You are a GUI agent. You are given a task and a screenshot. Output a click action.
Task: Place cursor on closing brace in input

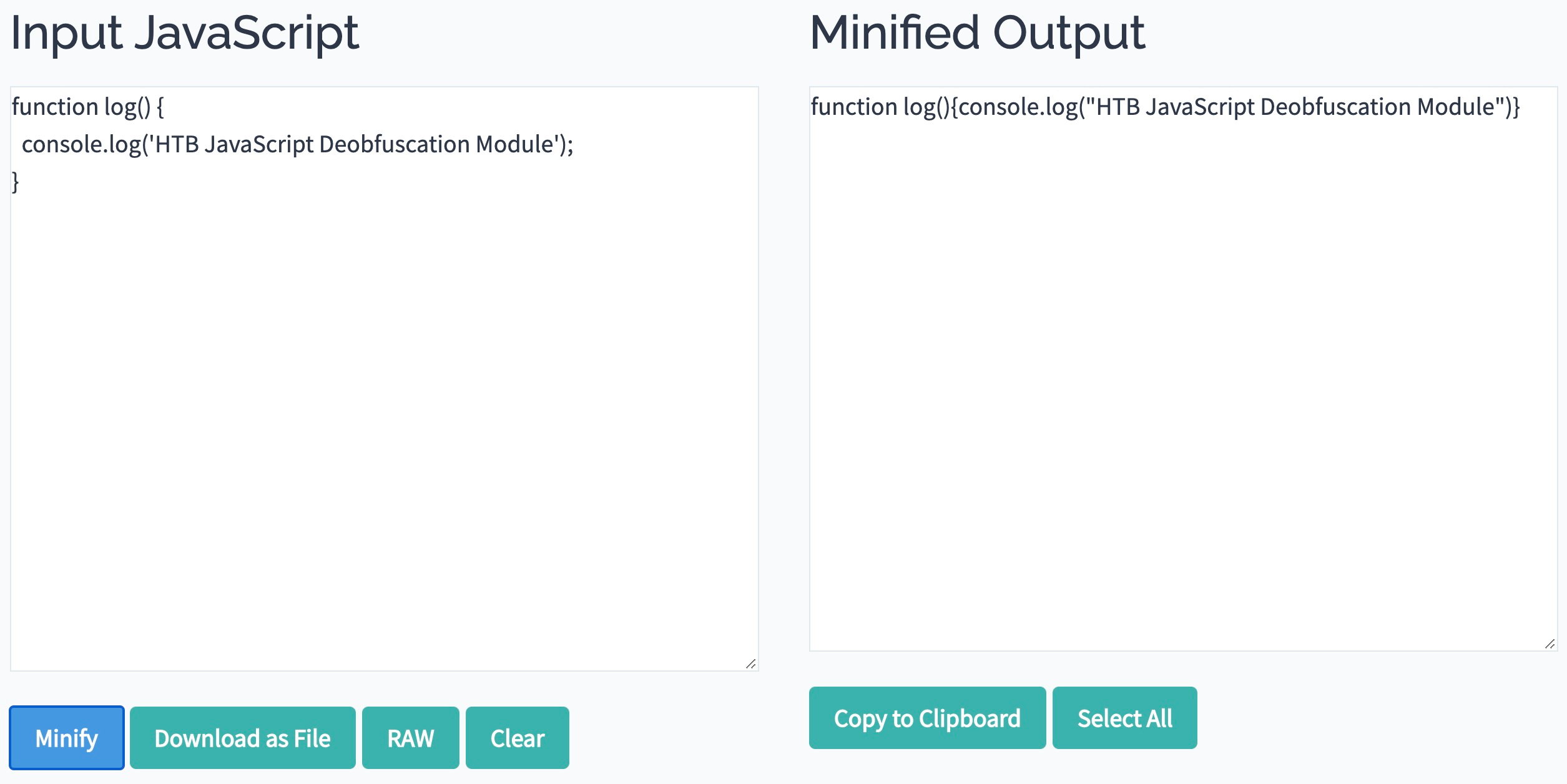(x=16, y=182)
